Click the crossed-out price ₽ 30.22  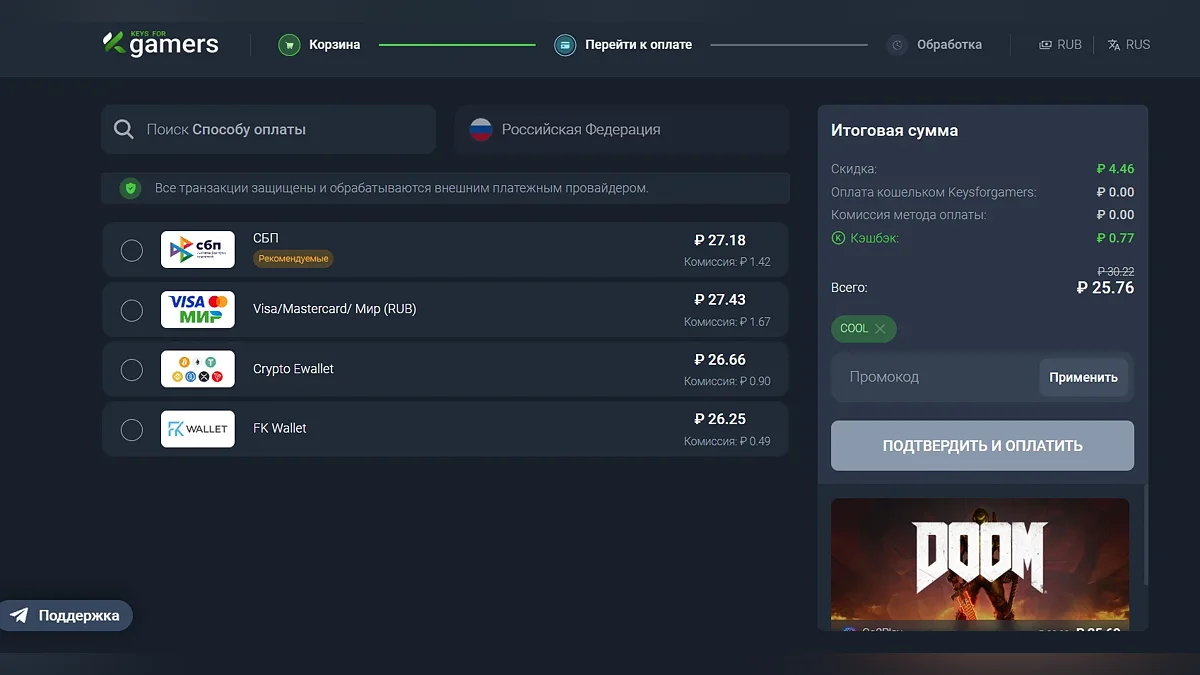click(x=1116, y=271)
